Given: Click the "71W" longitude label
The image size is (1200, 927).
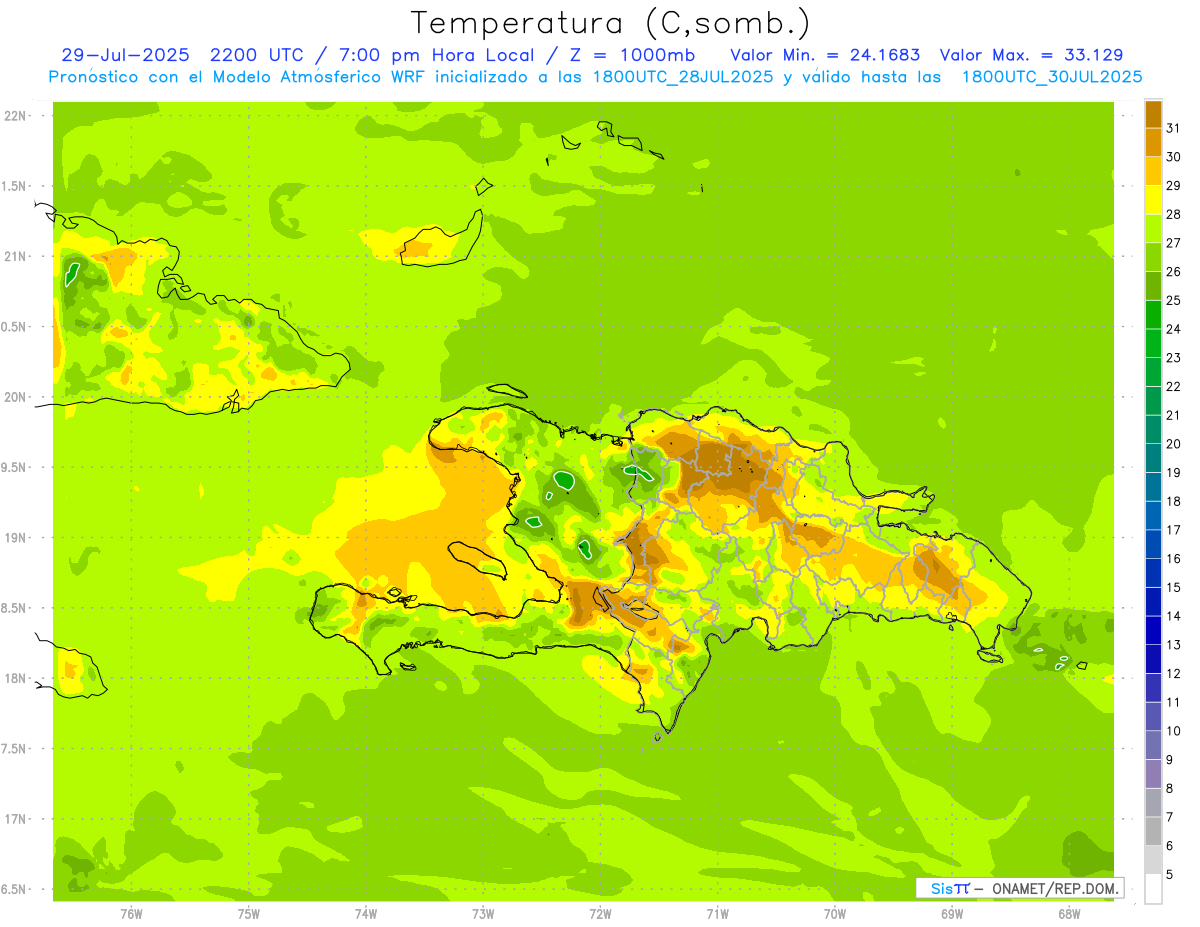Looking at the screenshot, I should pyautogui.click(x=717, y=913).
